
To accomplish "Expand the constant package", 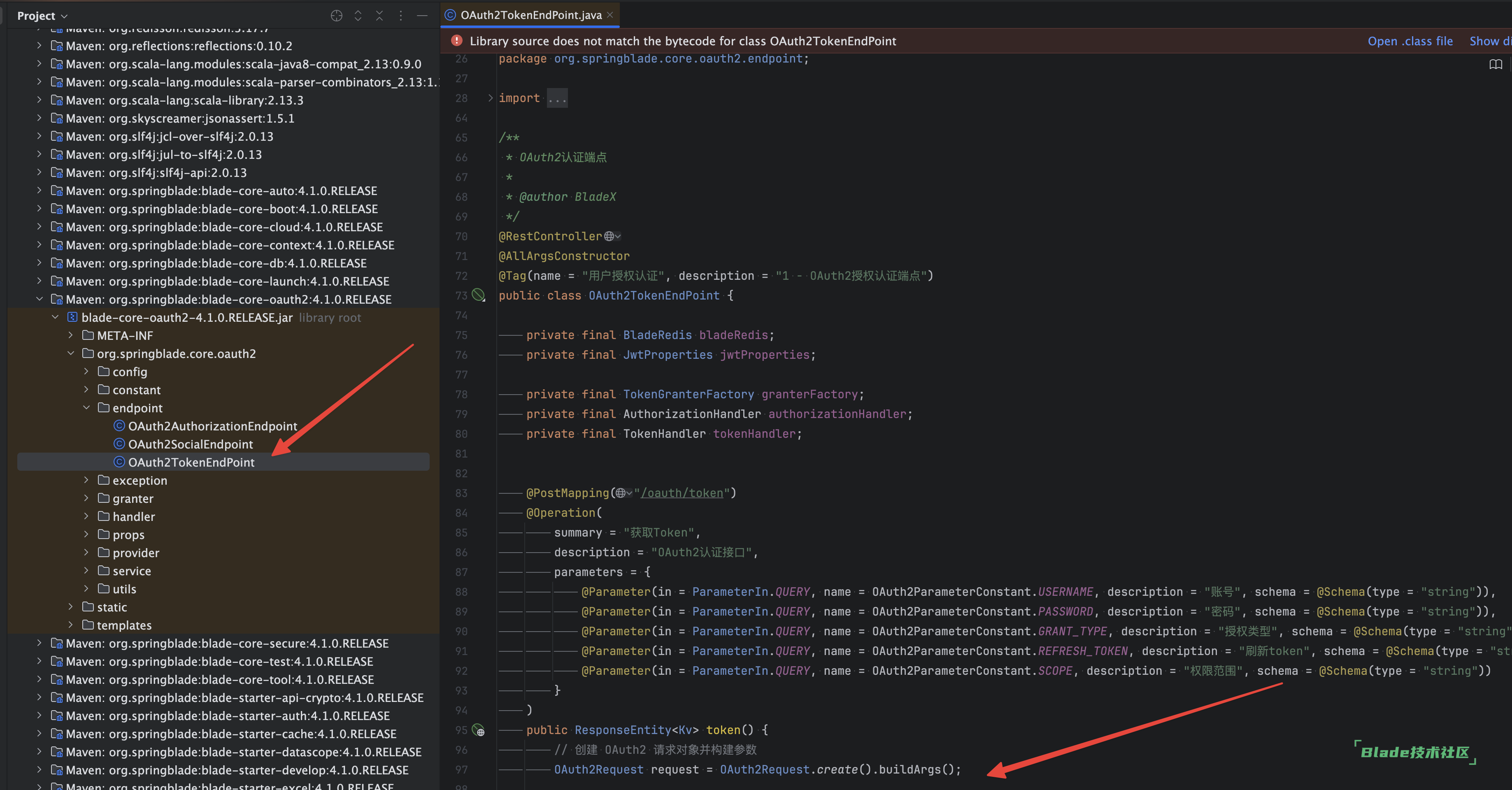I will pyautogui.click(x=86, y=390).
